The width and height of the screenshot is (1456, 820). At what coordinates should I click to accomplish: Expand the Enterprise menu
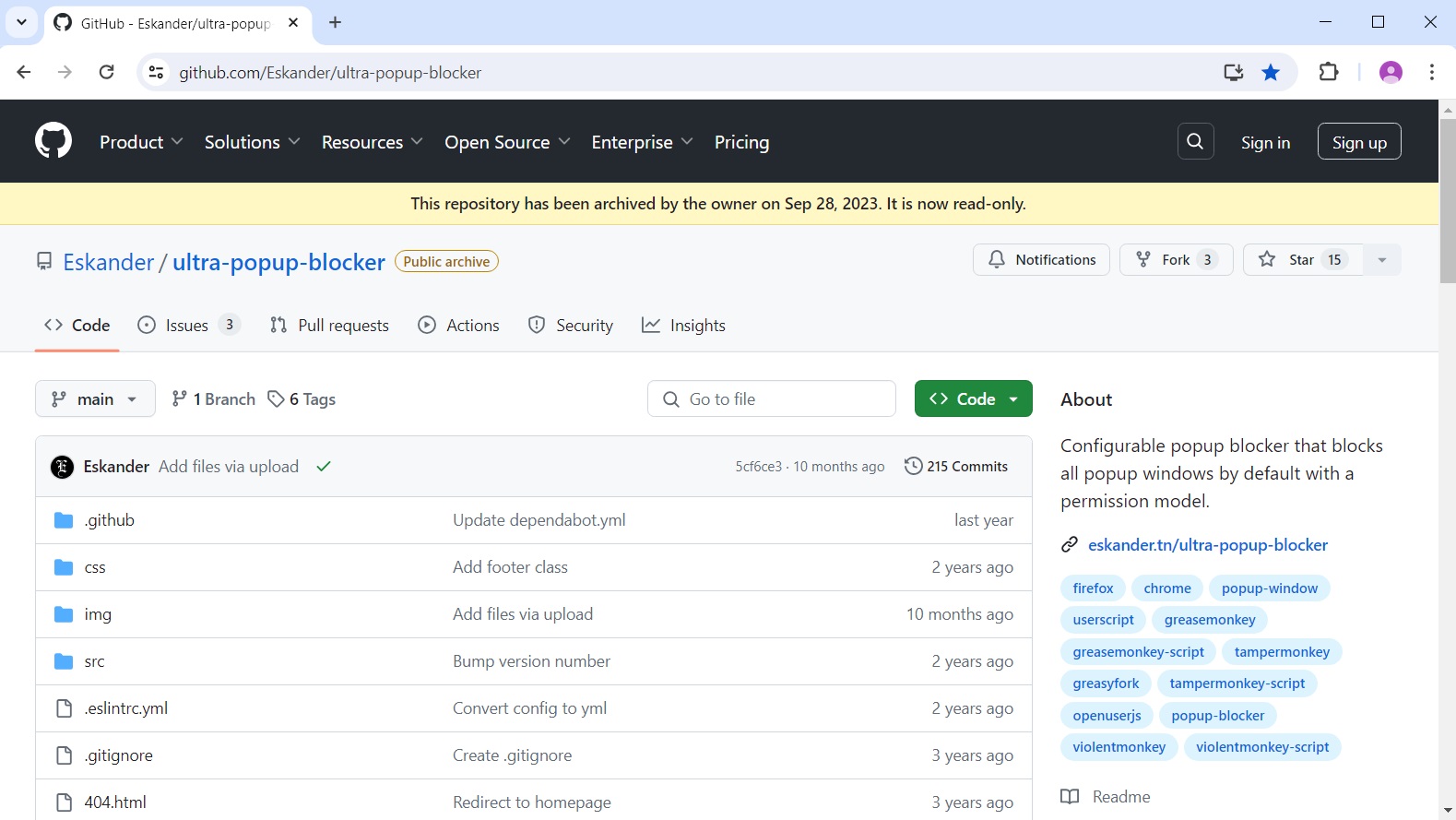642,142
